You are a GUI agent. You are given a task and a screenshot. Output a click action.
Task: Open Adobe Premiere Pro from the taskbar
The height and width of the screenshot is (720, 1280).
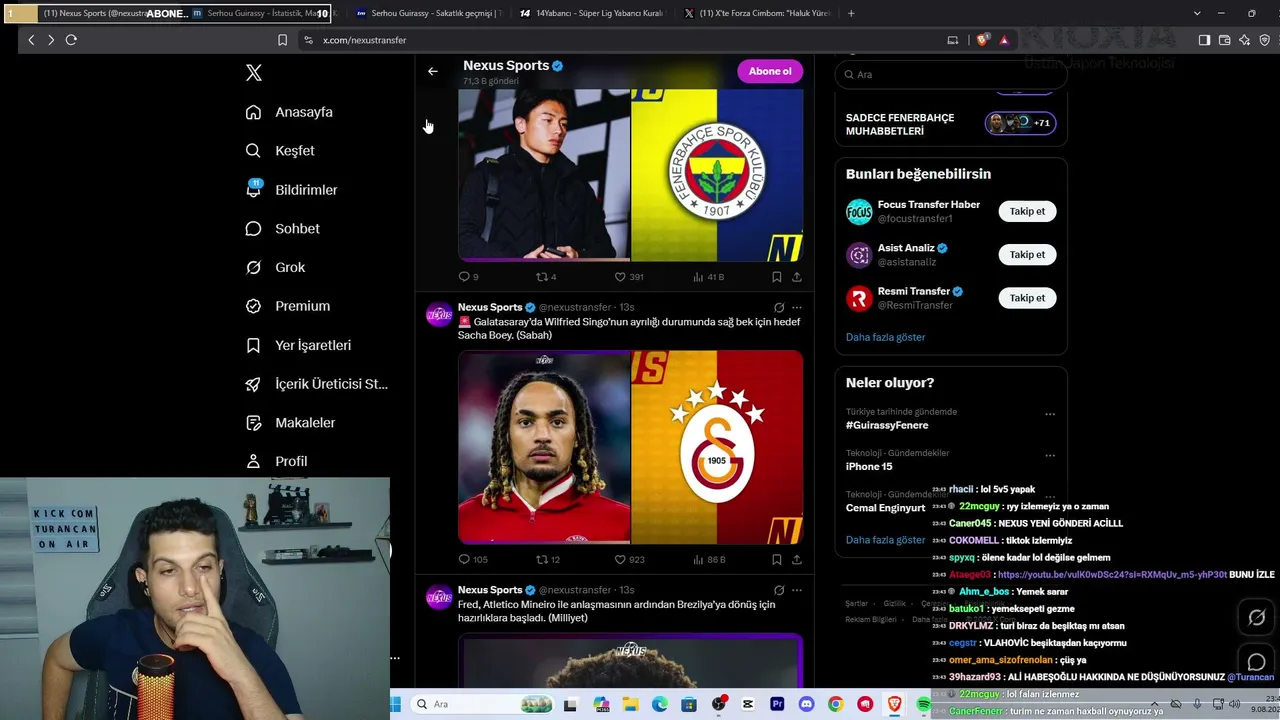777,705
